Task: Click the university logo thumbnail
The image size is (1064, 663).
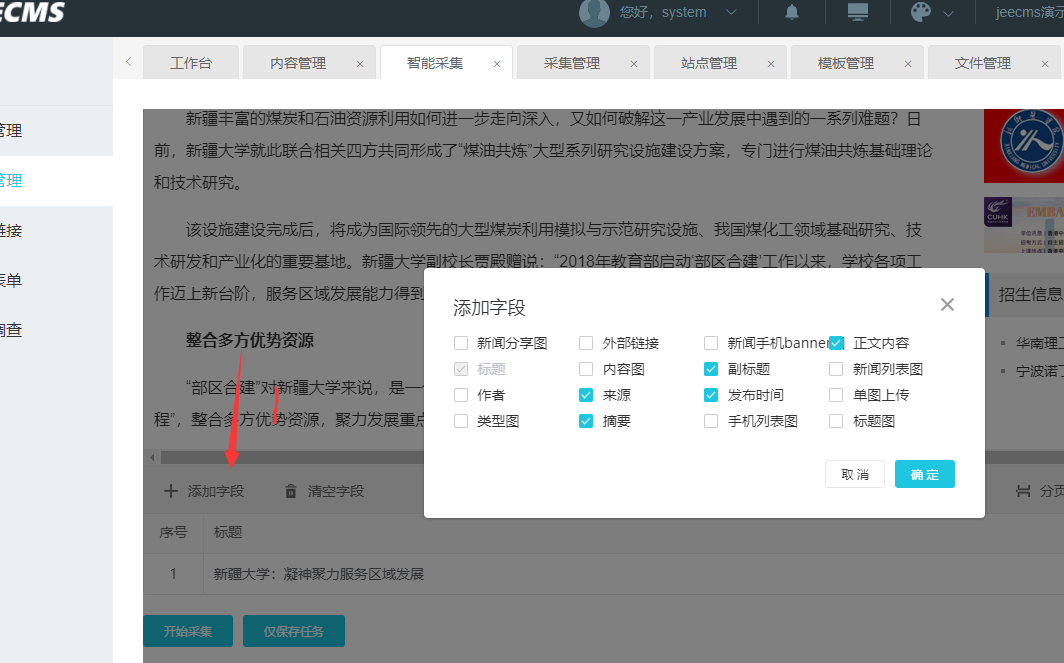Action: (x=1024, y=146)
